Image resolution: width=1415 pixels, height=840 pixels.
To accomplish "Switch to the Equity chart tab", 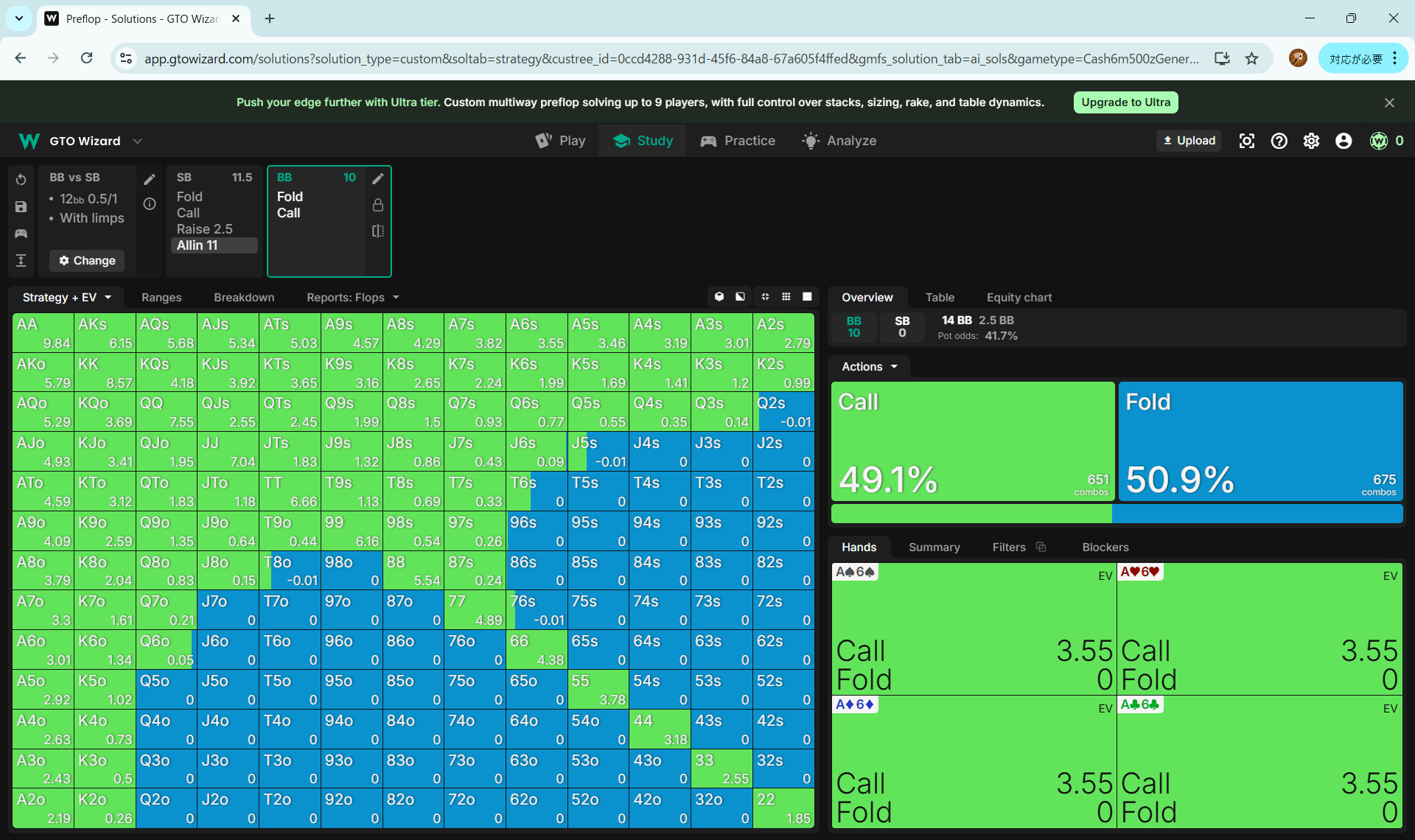I will pyautogui.click(x=1019, y=297).
